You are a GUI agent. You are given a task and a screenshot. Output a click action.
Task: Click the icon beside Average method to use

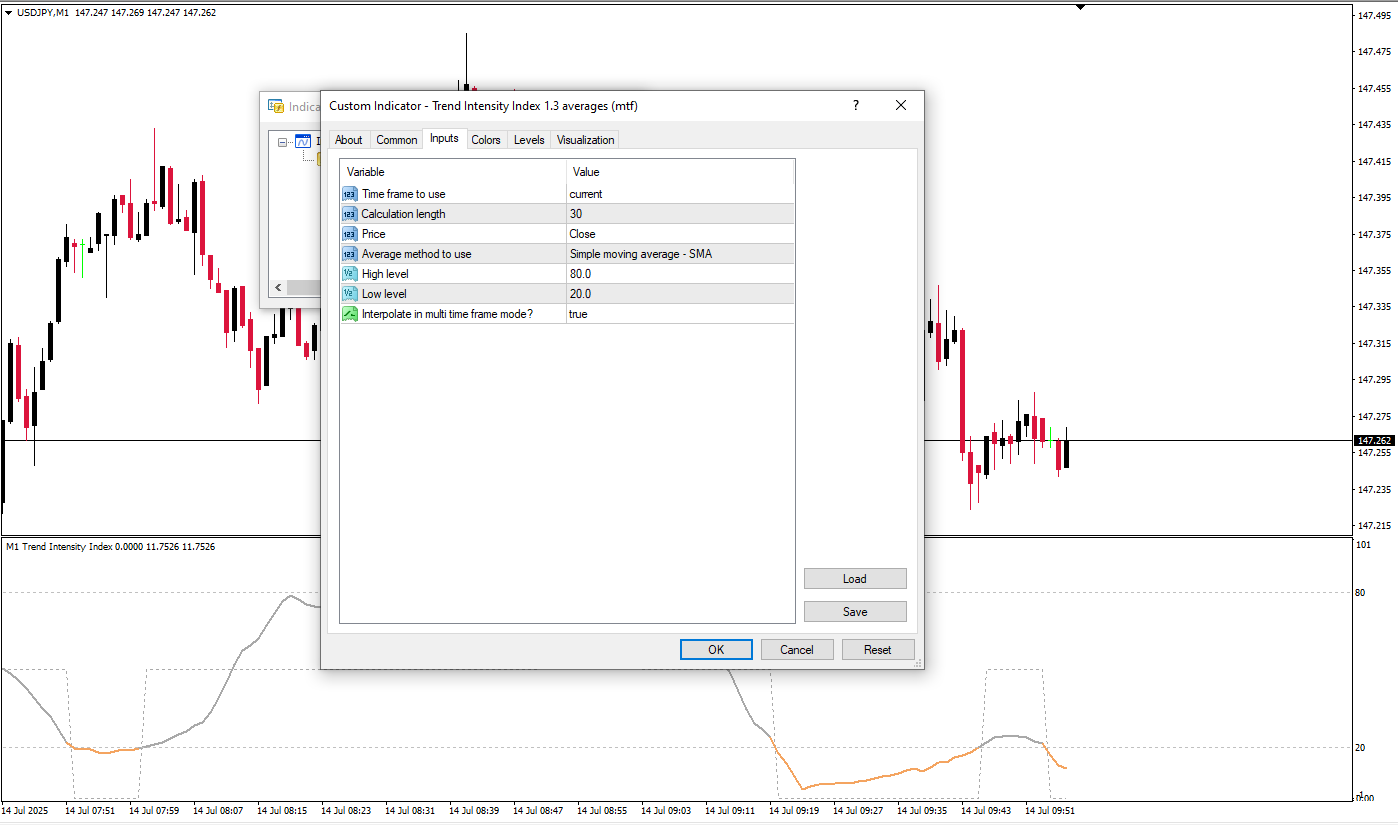point(349,254)
